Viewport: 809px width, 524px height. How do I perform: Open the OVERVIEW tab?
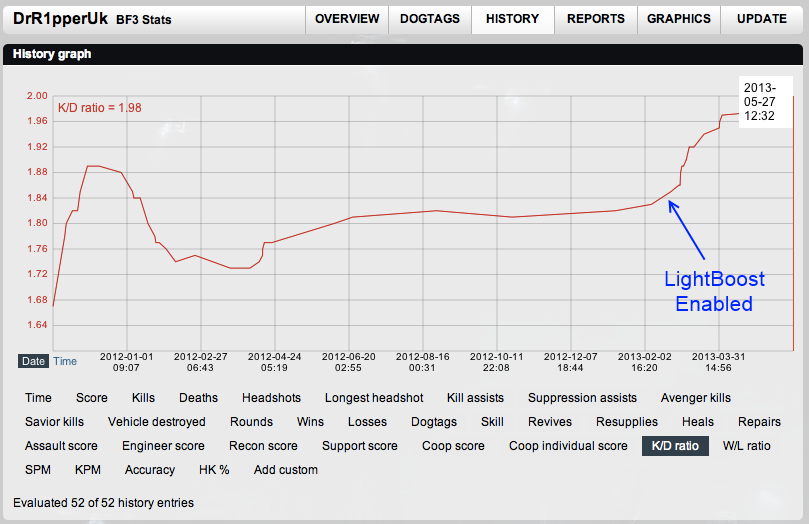coord(347,19)
